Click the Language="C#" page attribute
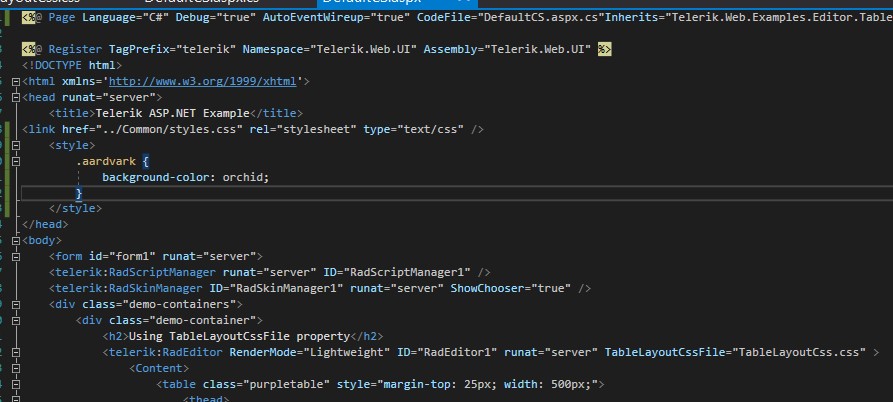The width and height of the screenshot is (893, 402). [125, 18]
